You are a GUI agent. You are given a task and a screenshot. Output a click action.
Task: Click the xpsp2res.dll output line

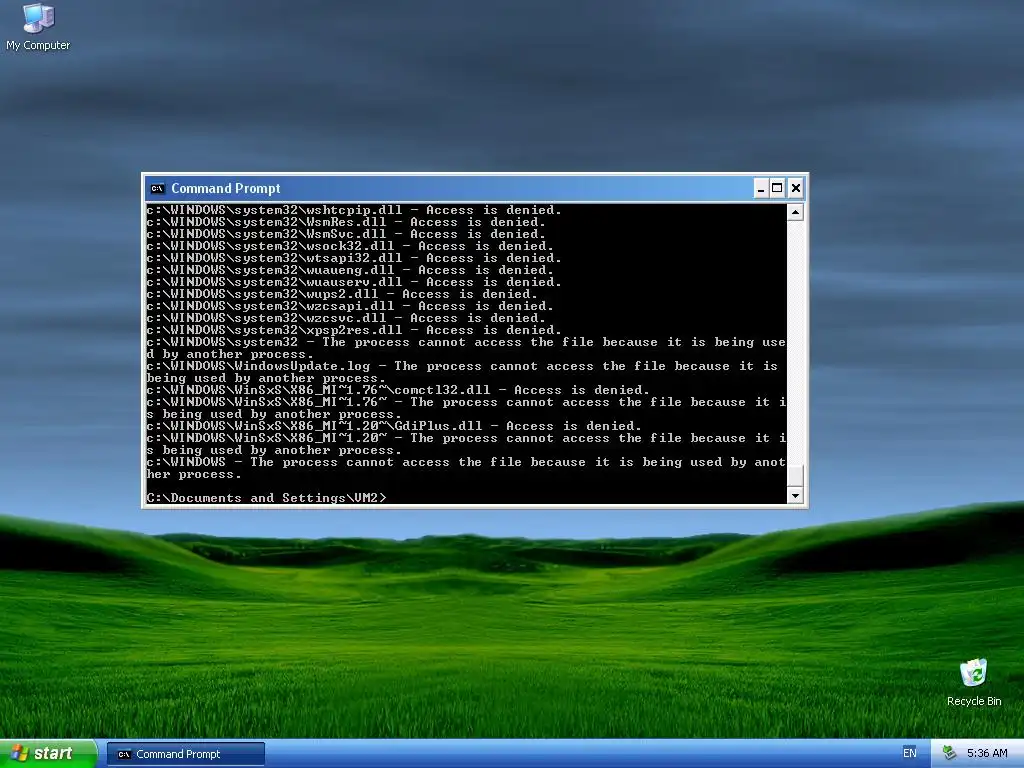pyautogui.click(x=354, y=330)
